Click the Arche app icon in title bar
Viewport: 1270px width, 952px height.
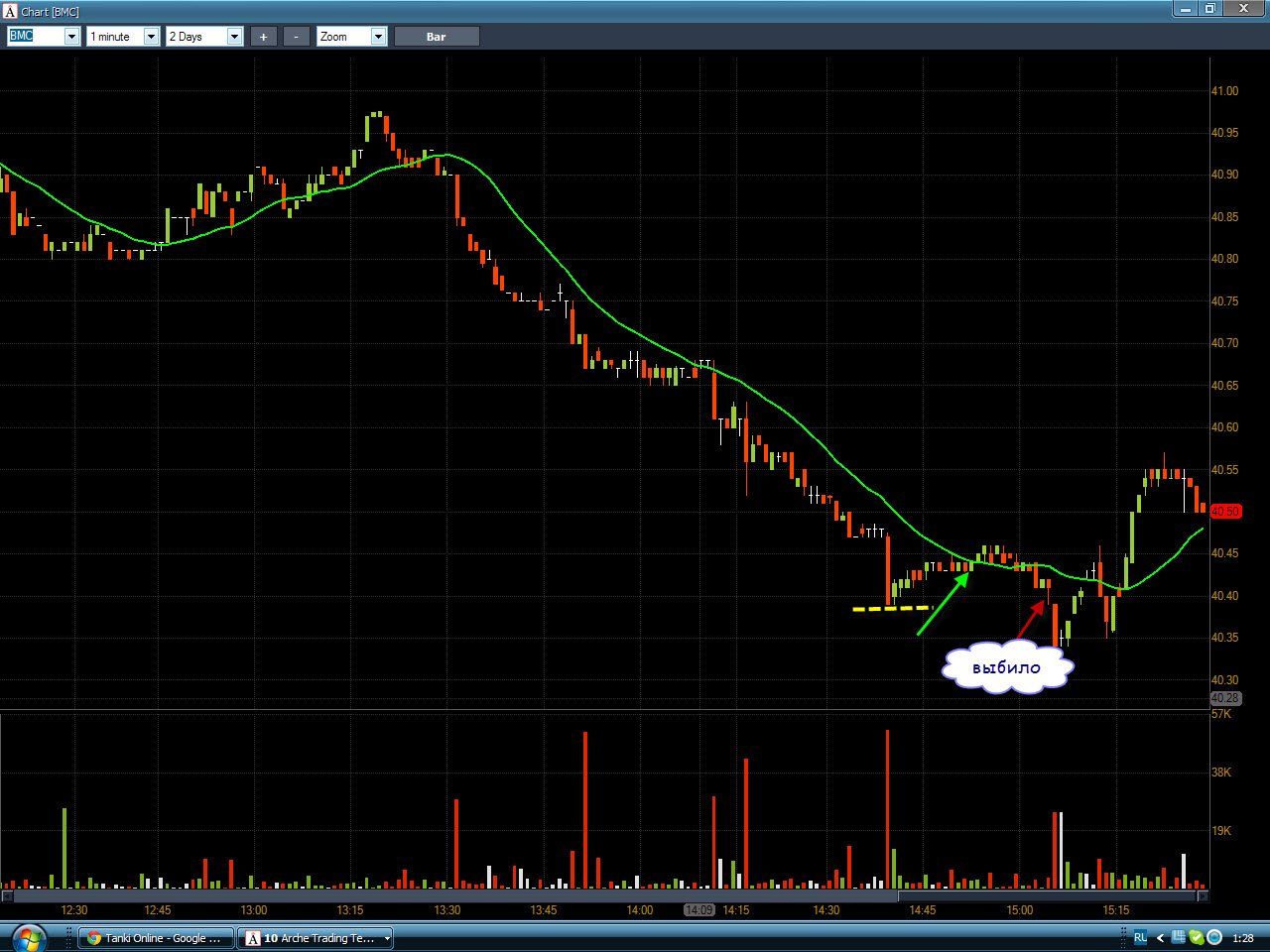coord(10,11)
